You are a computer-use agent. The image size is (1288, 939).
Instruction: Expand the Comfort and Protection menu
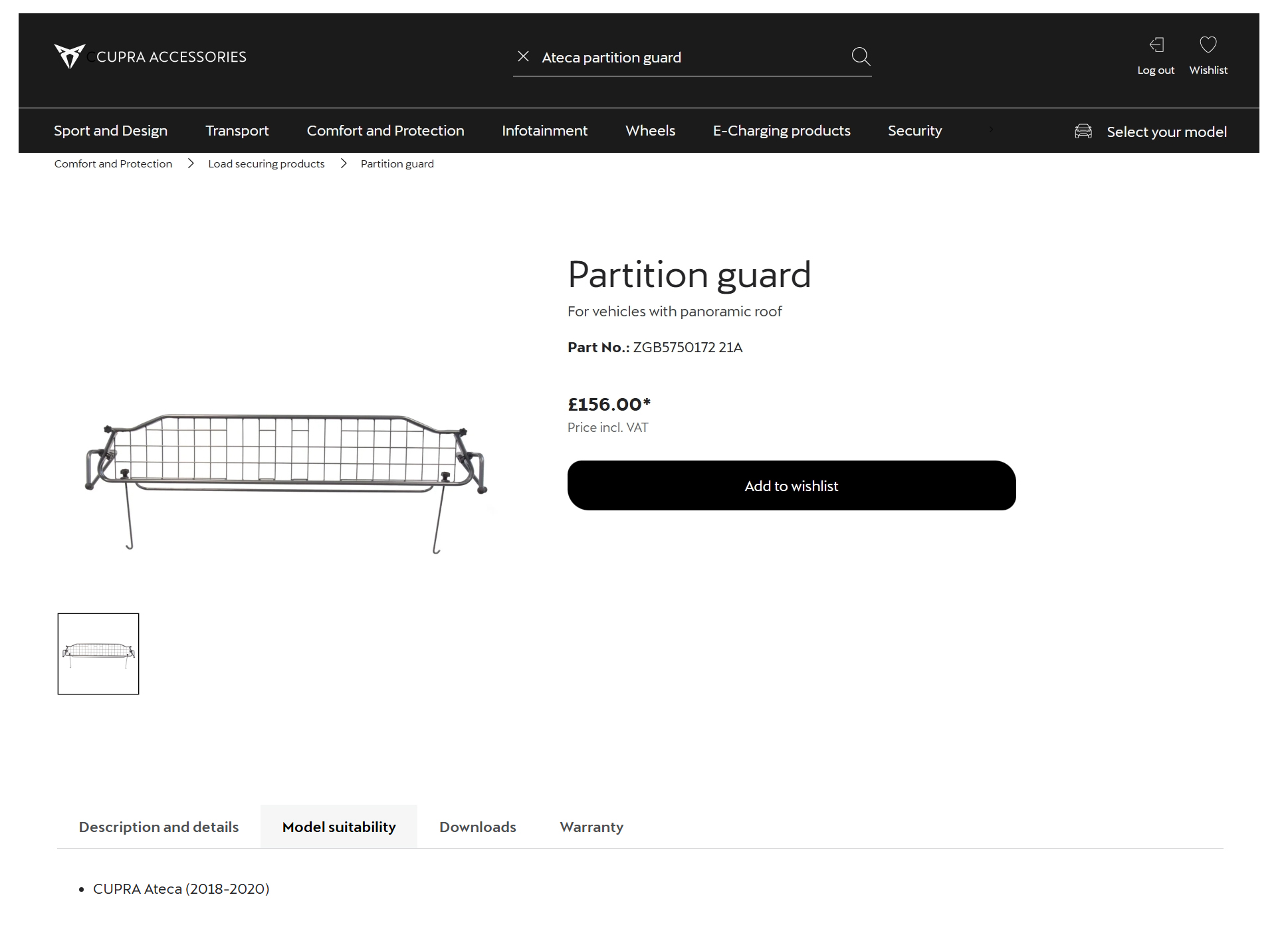pyautogui.click(x=385, y=130)
